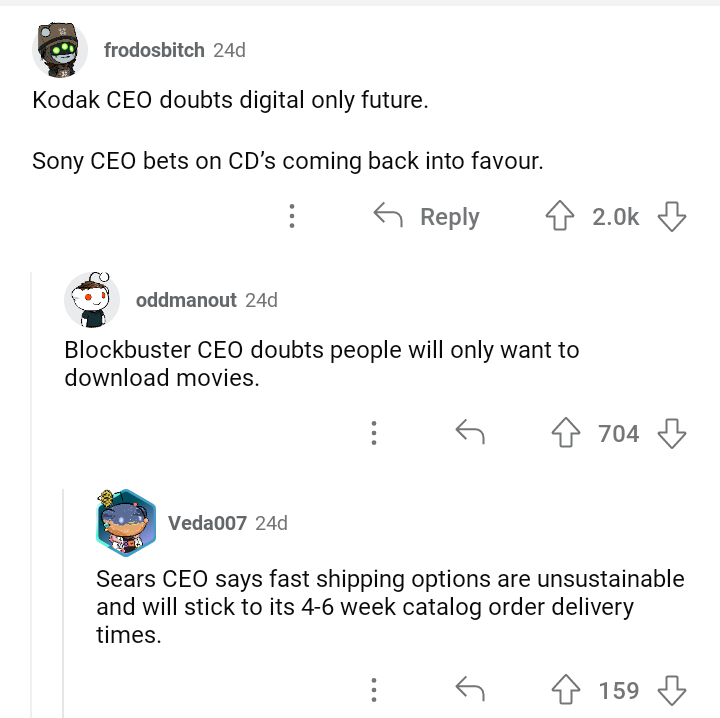Upvote oddmanout's Blockbuster comment
Viewport: 720px width, 718px height.
tap(566, 433)
